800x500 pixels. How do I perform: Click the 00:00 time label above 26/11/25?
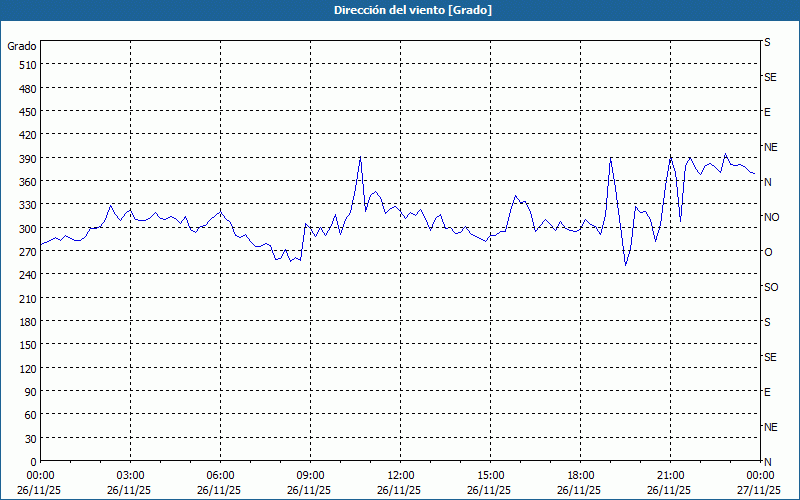coord(39,476)
